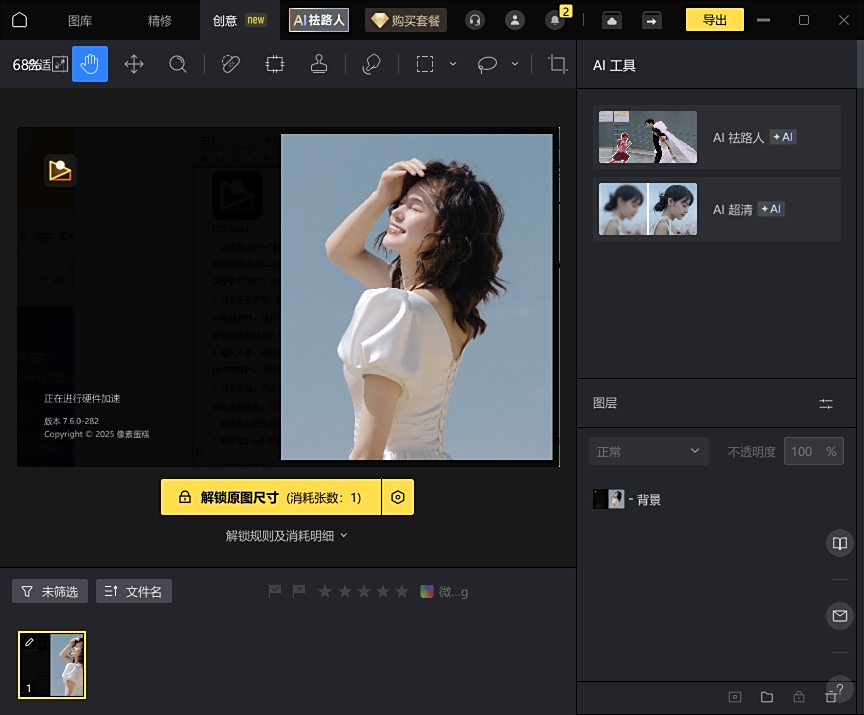Open notifications bell icon
The width and height of the screenshot is (864, 715).
pos(555,20)
